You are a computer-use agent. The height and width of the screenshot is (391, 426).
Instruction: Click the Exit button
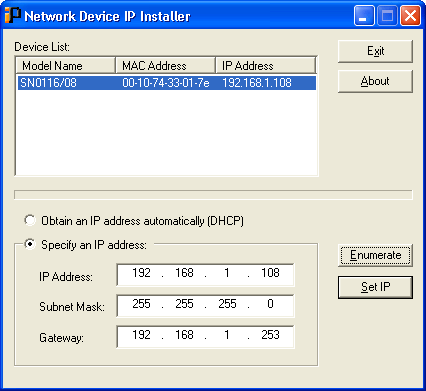point(375,51)
